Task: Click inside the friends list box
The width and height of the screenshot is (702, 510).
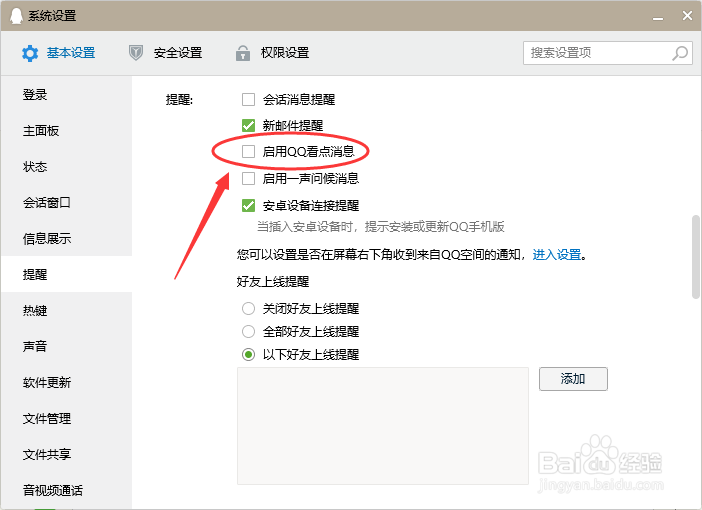Action: point(383,426)
